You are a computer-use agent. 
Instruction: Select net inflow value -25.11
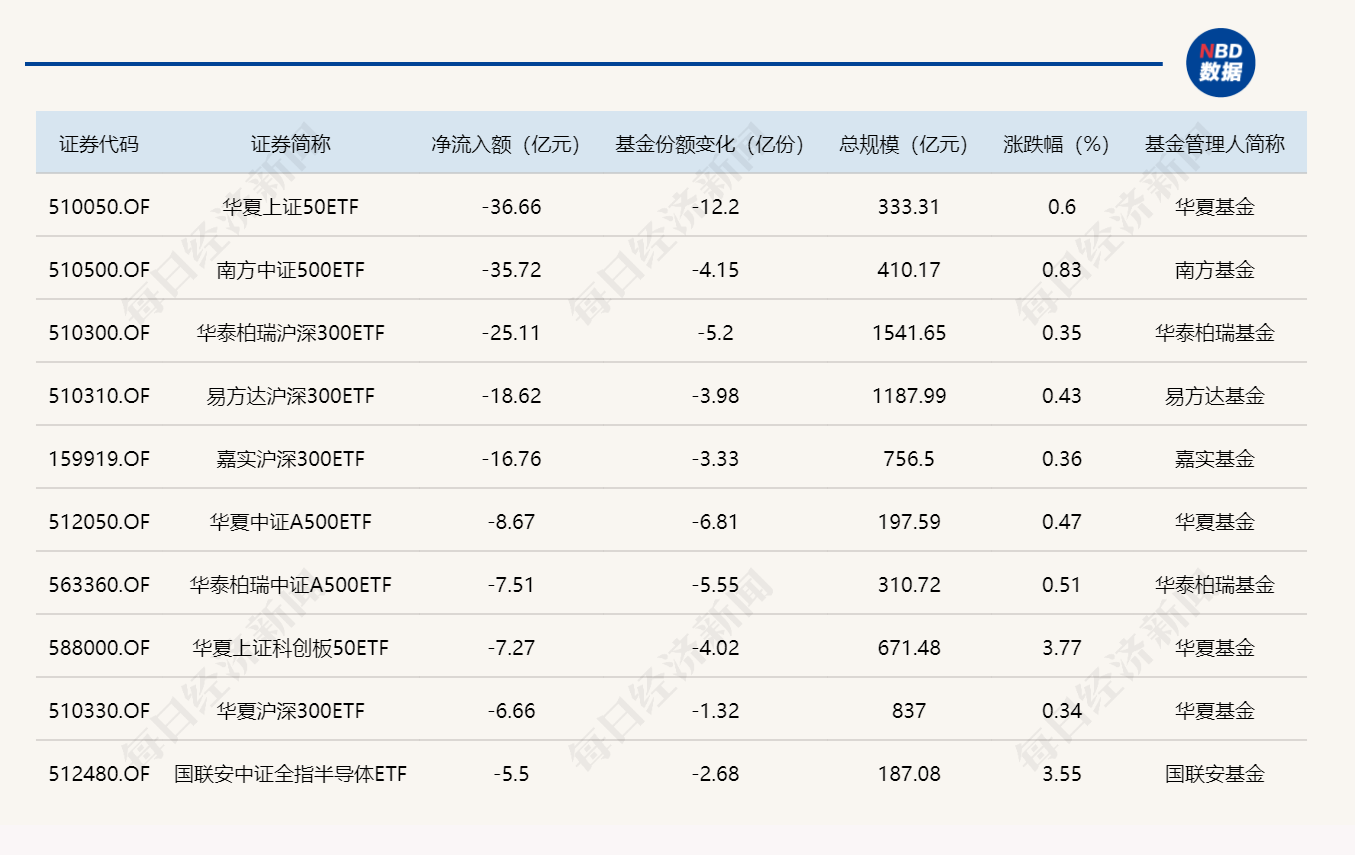511,333
